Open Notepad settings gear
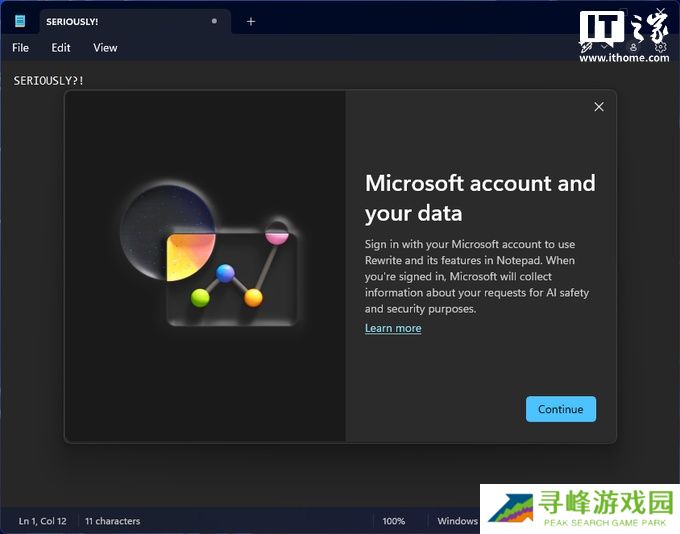Image resolution: width=680 pixels, height=534 pixels. pyautogui.click(x=660, y=46)
